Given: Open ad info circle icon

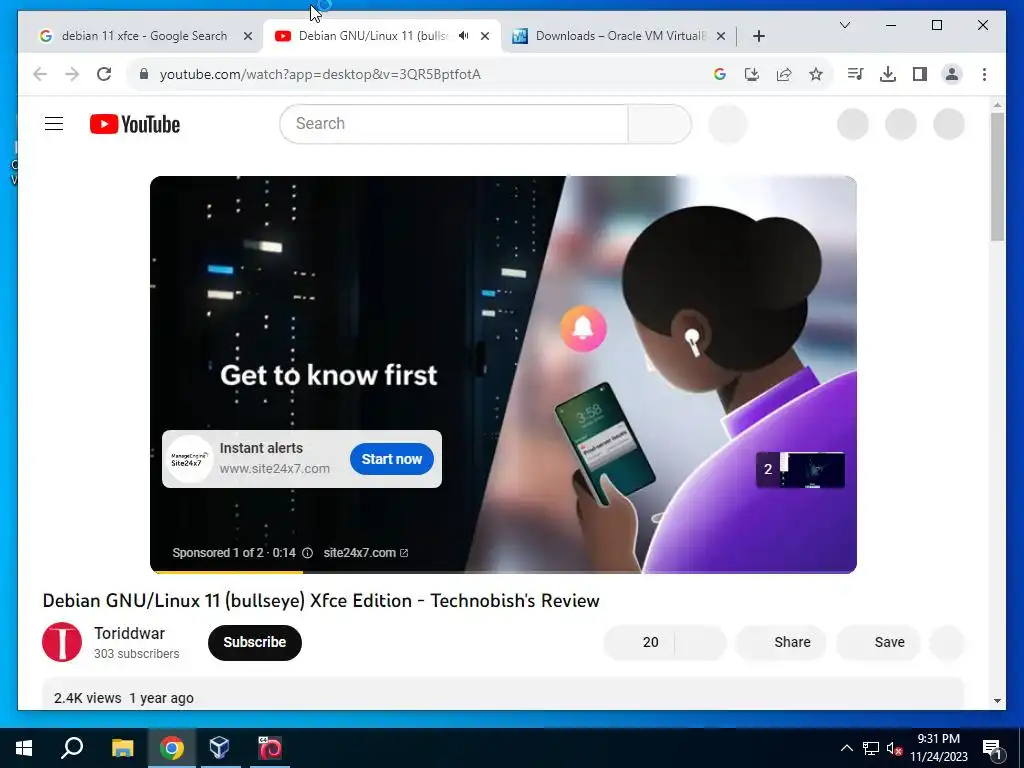Looking at the screenshot, I should point(308,553).
